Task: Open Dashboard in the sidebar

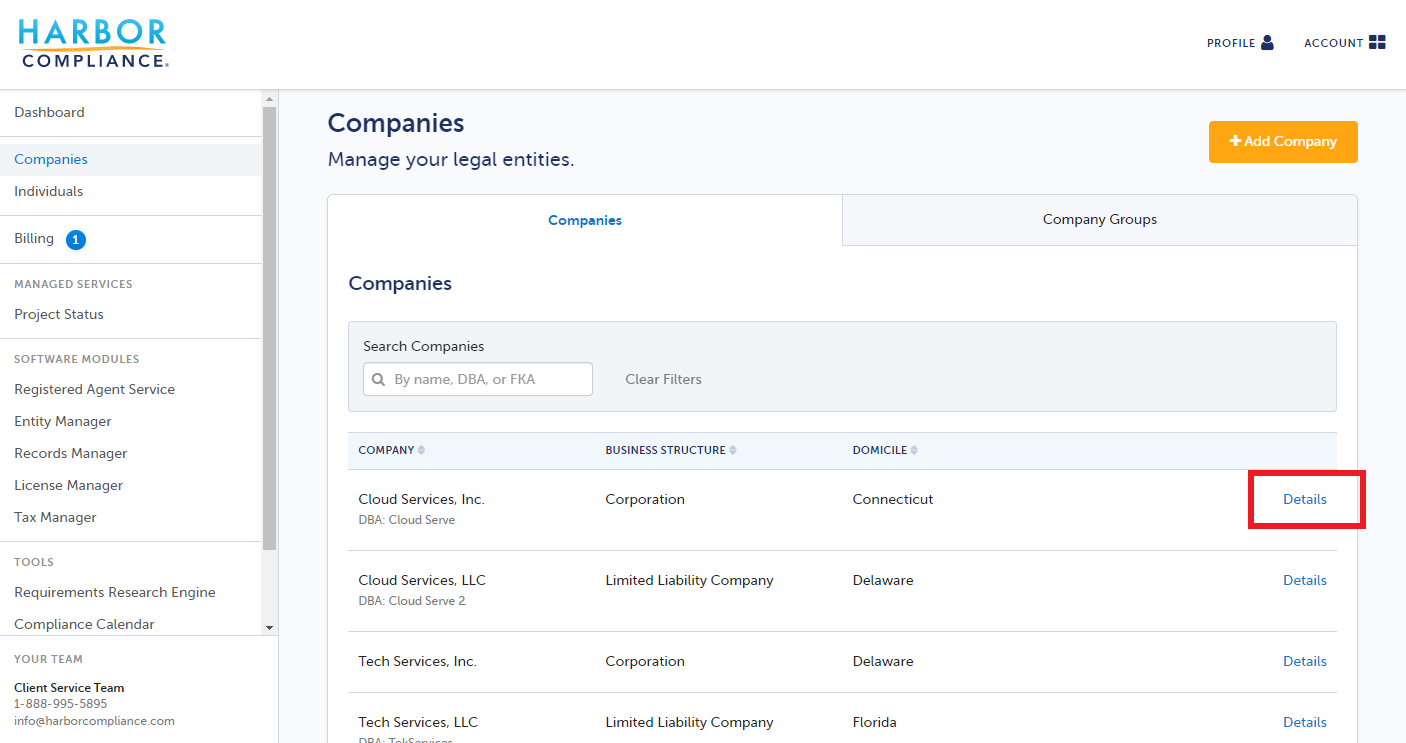Action: [x=49, y=113]
